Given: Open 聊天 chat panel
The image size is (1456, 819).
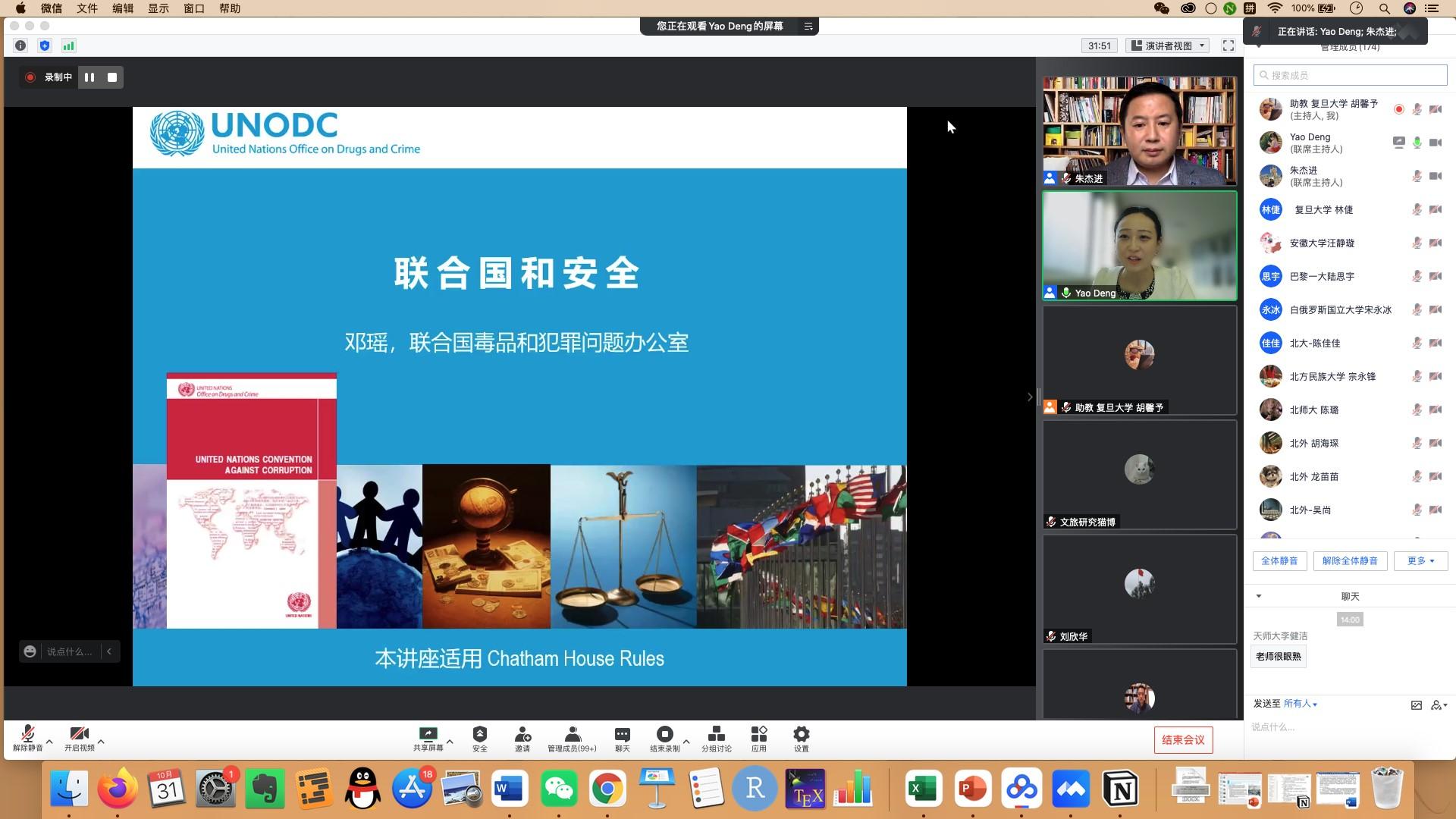Looking at the screenshot, I should tap(623, 739).
